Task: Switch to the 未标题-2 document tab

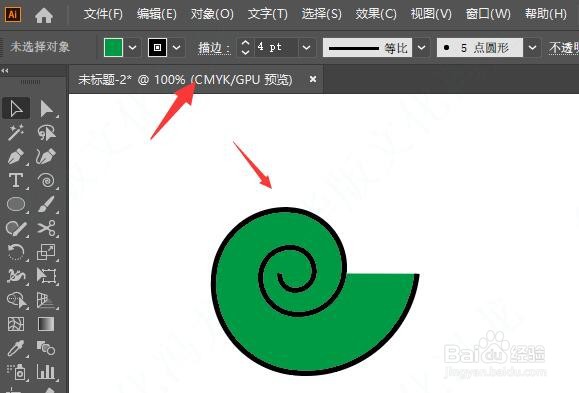Action: point(185,79)
